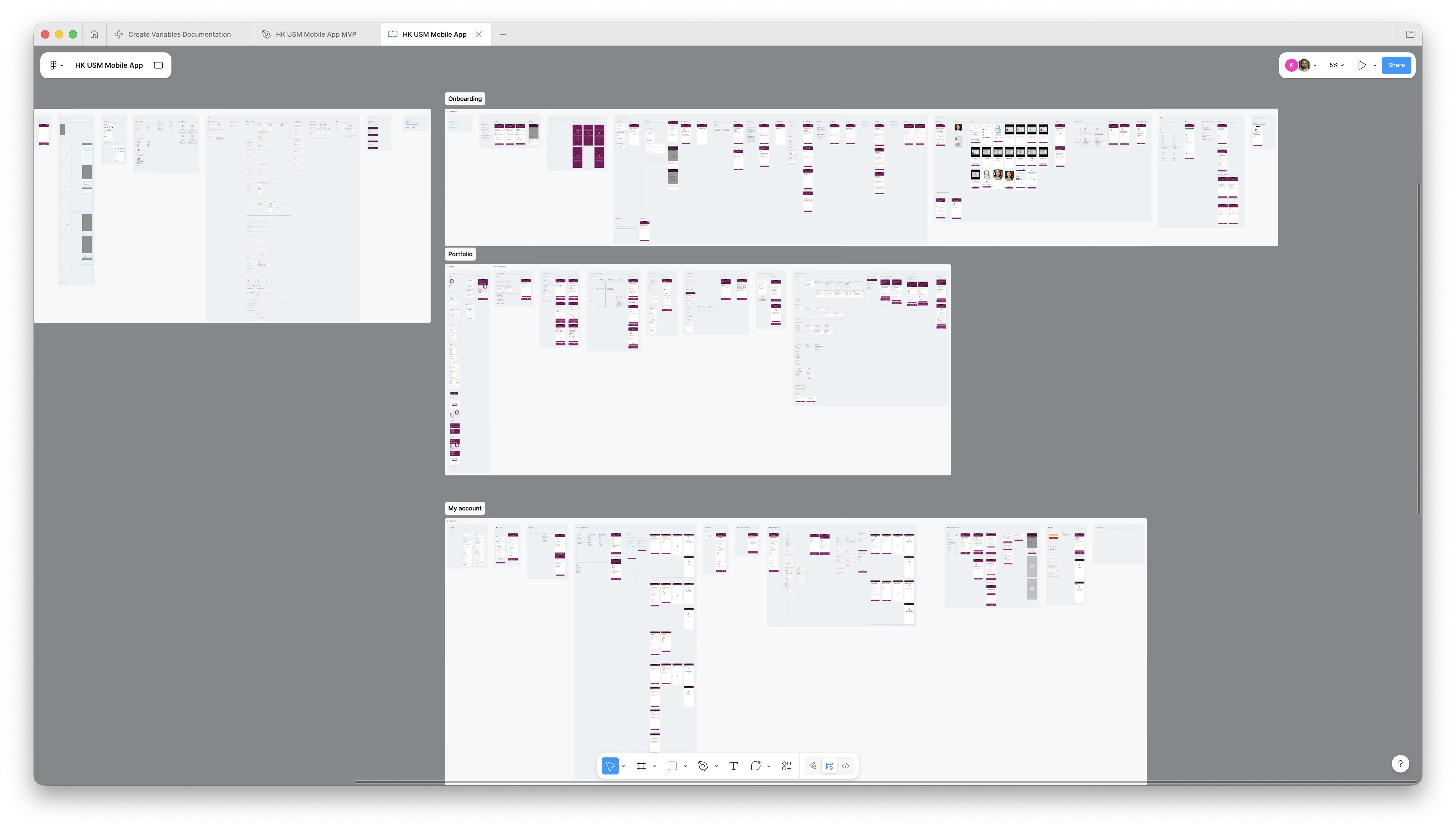Switch to HK USM Mobile App MVP tab

(316, 34)
